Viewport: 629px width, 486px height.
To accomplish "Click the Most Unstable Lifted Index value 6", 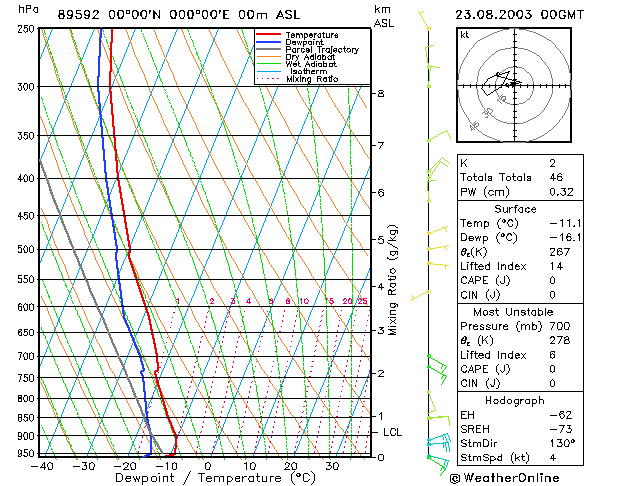I will tap(553, 355).
